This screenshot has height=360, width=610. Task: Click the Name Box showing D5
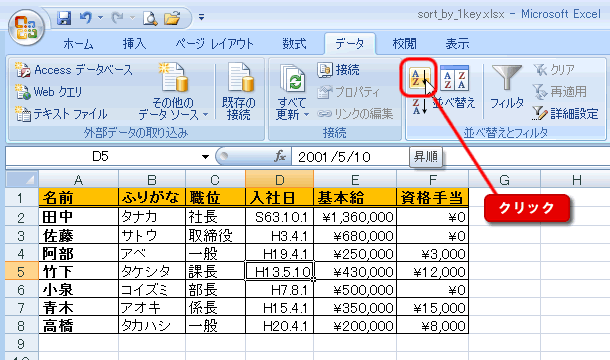click(100, 156)
